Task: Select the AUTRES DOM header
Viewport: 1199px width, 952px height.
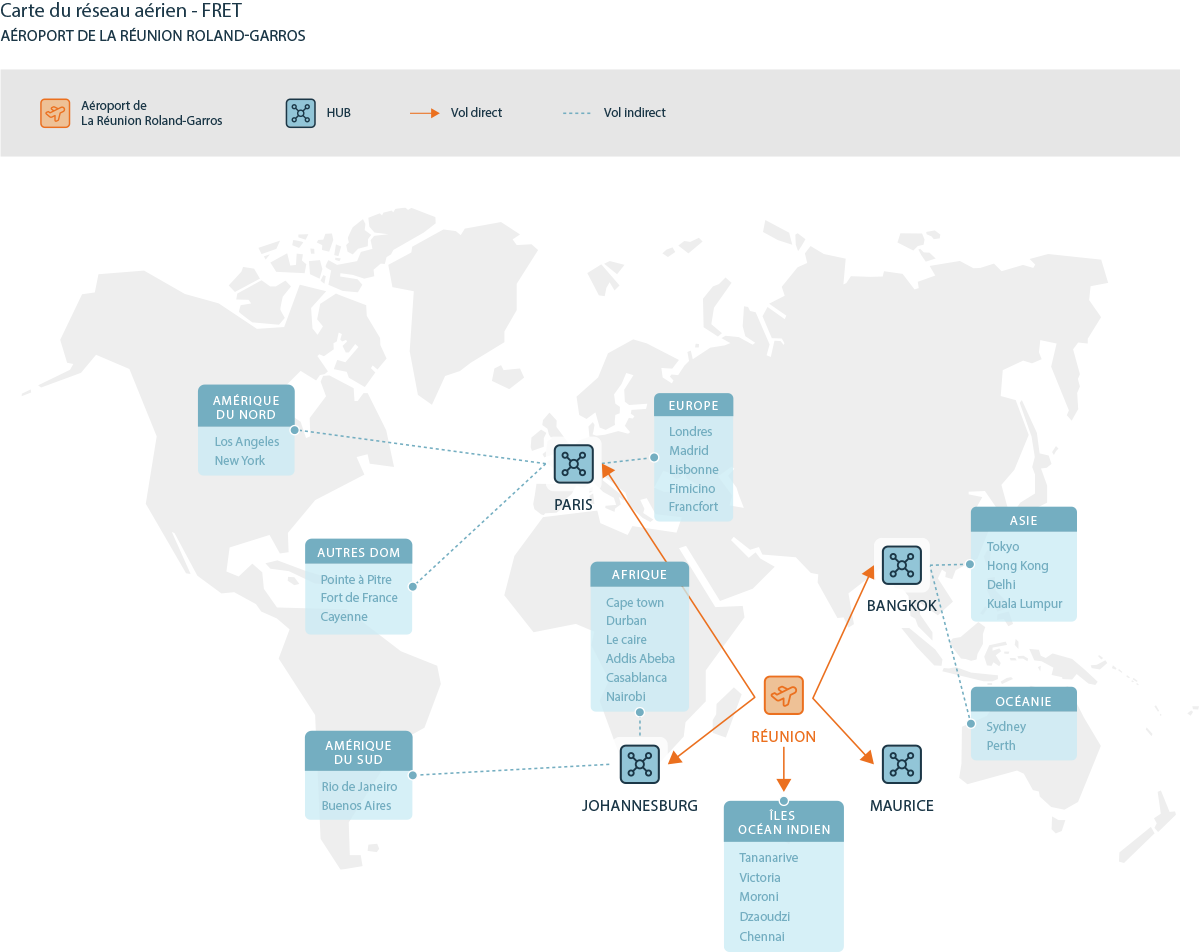Action: (x=358, y=551)
